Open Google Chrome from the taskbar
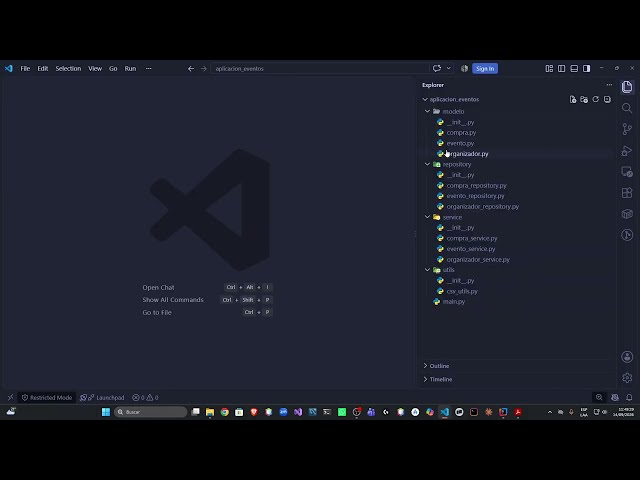 [224, 412]
